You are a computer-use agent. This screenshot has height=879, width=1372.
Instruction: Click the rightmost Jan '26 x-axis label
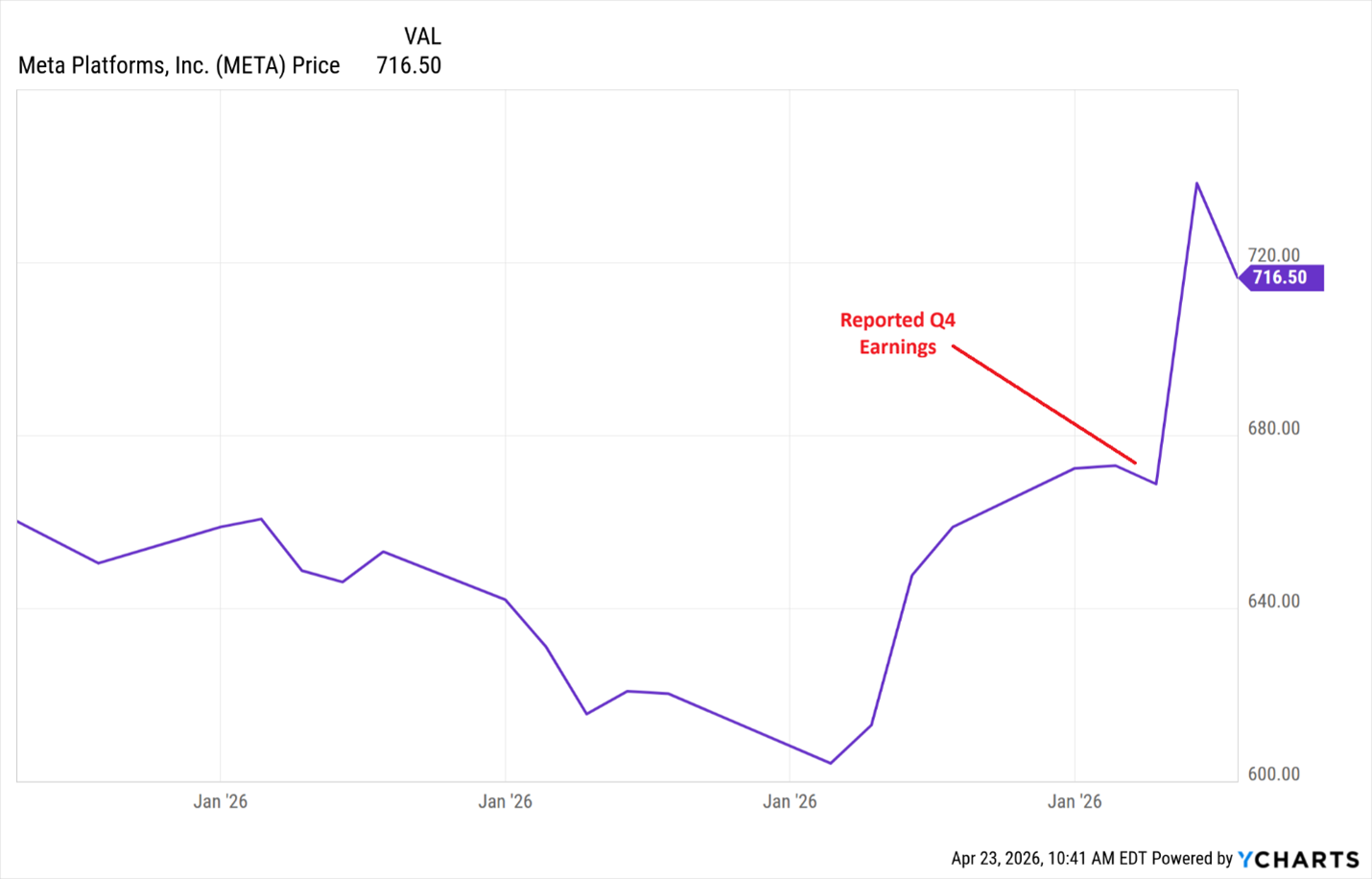1075,801
